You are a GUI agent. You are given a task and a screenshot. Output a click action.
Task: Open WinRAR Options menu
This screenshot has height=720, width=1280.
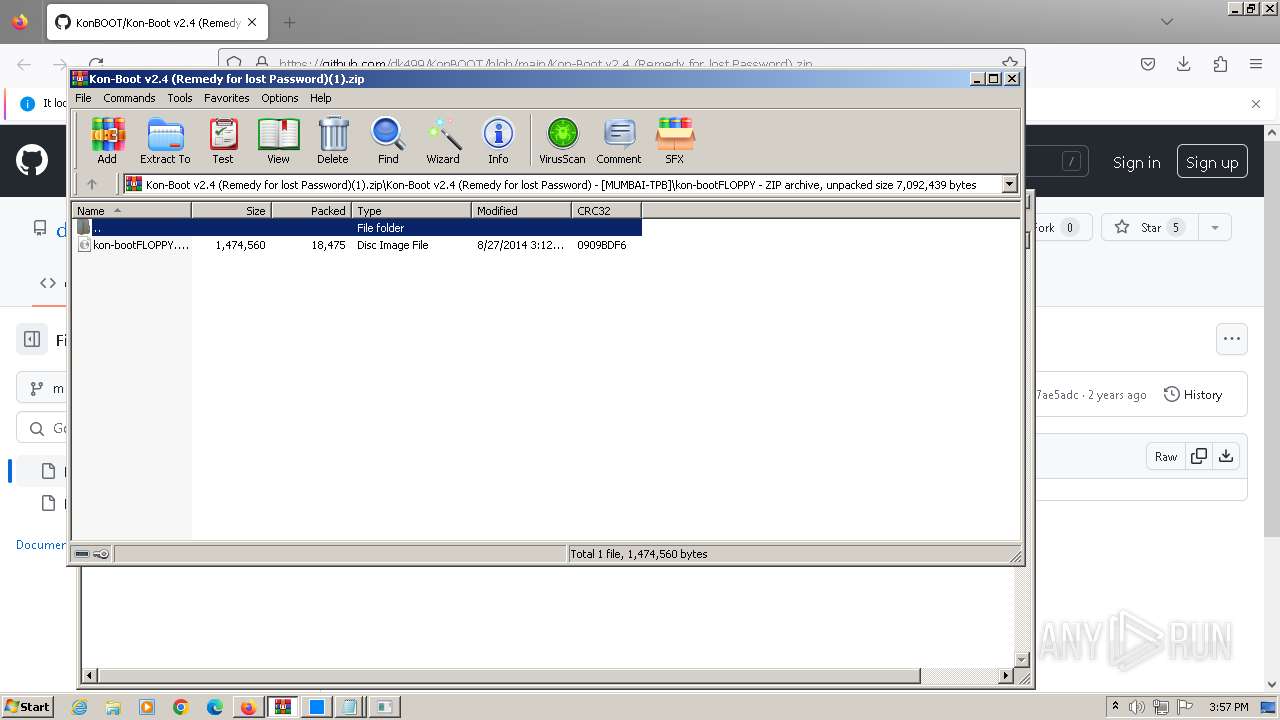coord(280,98)
